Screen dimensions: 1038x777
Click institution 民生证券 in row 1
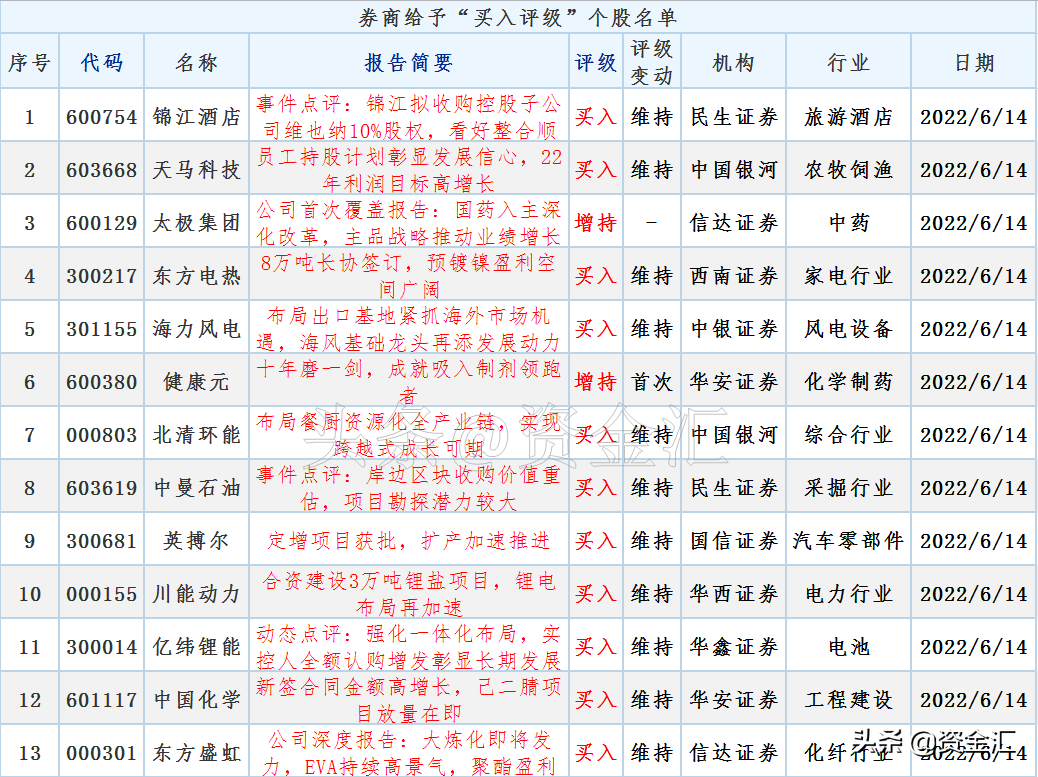[x=733, y=117]
